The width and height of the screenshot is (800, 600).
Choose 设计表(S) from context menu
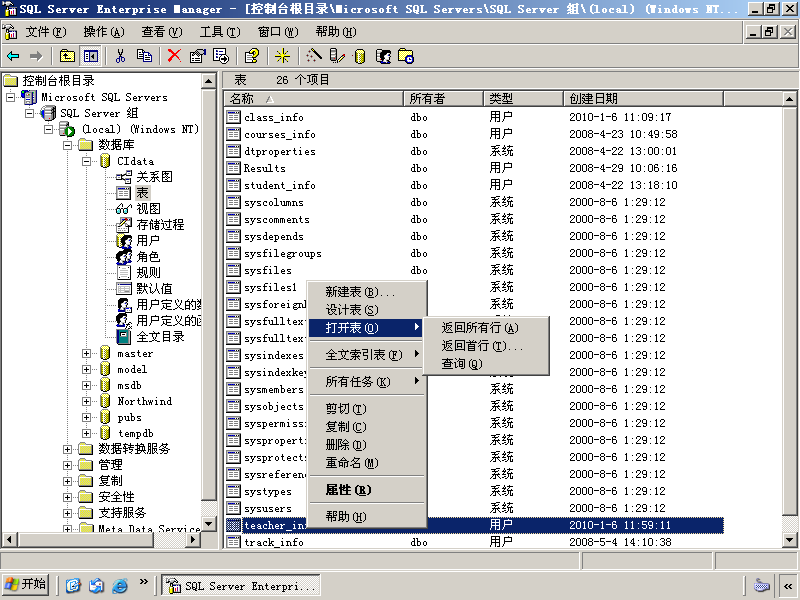click(x=367, y=310)
